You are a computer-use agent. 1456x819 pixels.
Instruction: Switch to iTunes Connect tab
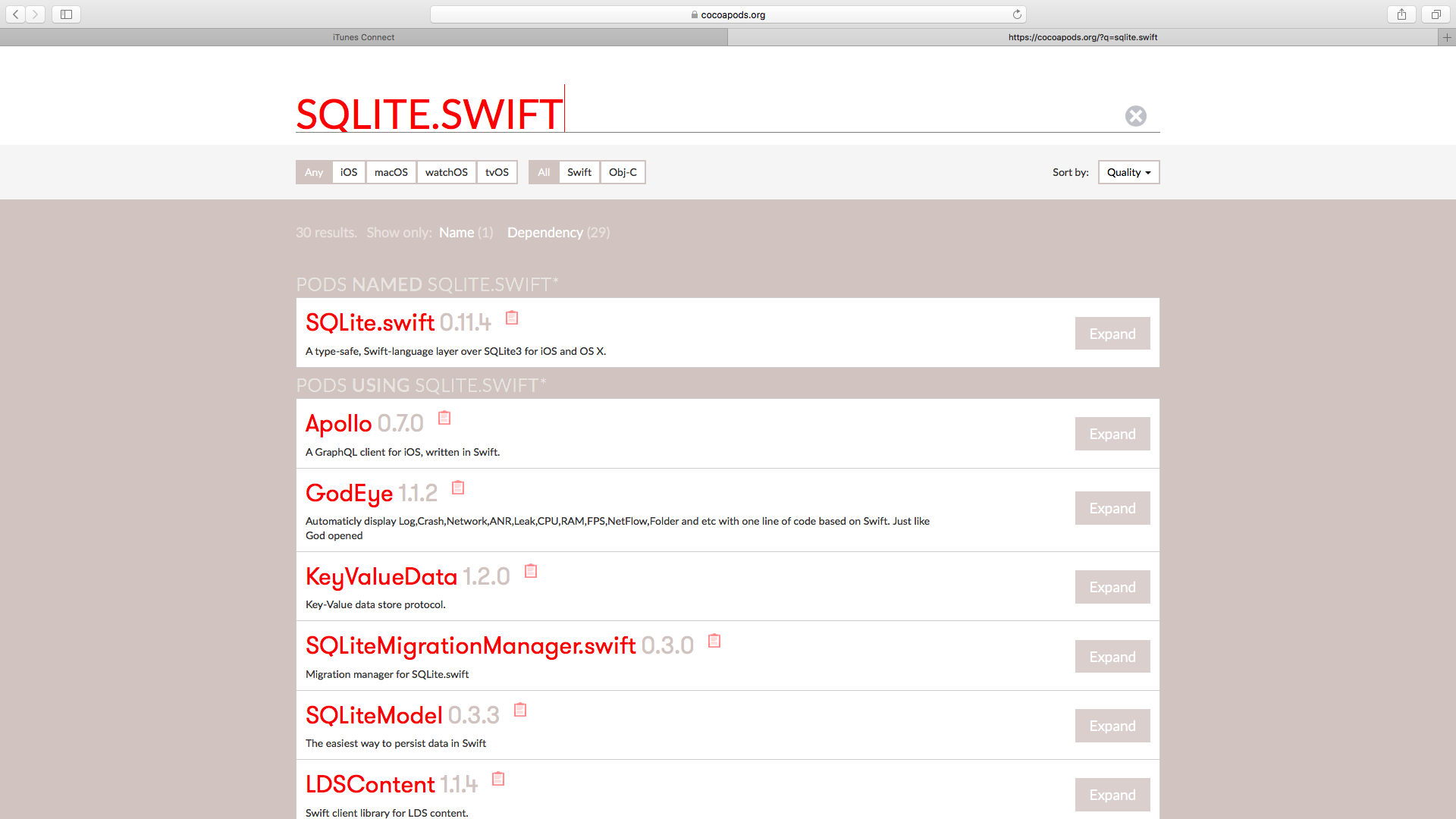tap(363, 37)
